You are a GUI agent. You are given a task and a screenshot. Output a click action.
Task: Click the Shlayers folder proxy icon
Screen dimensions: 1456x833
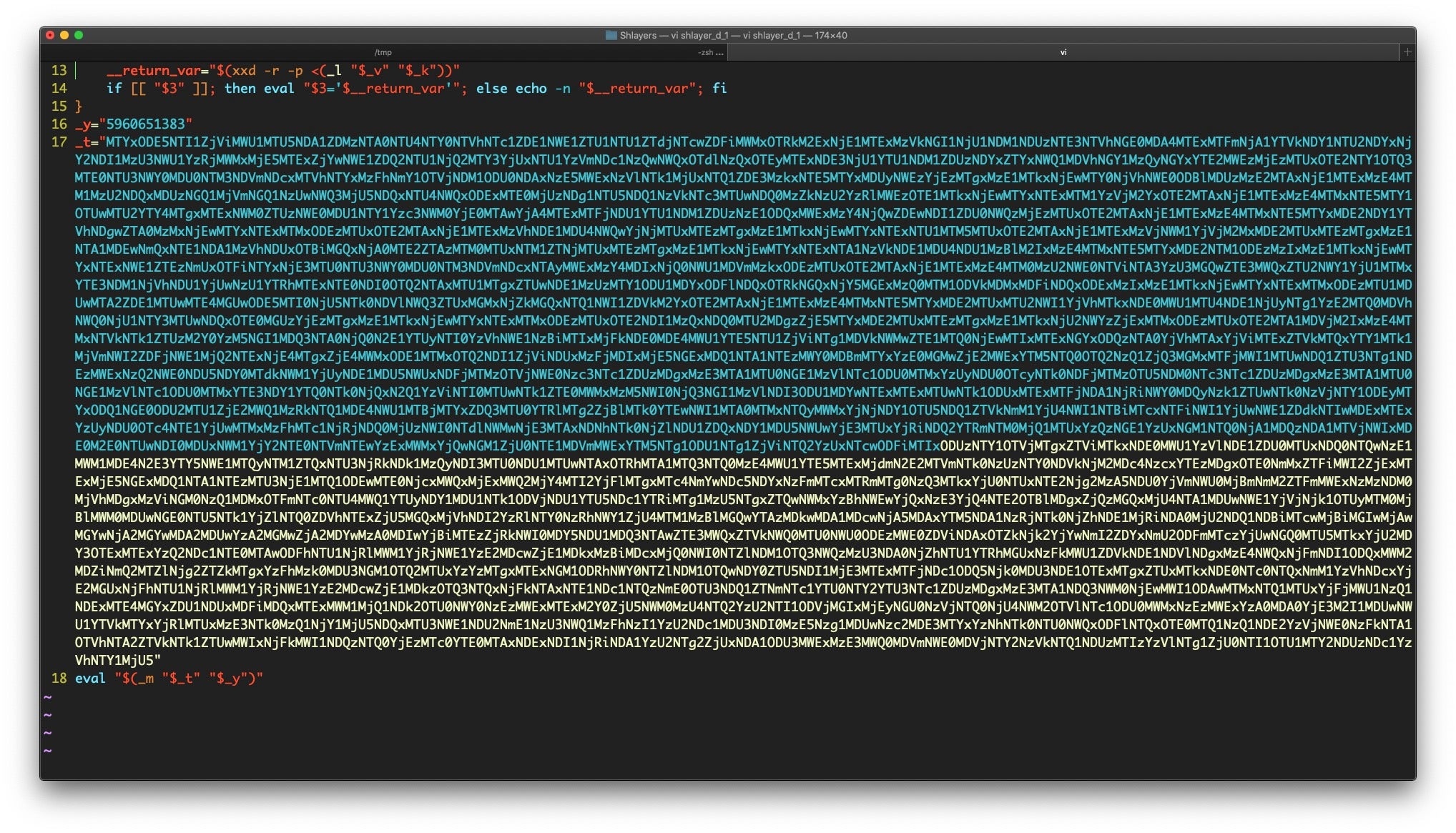(x=611, y=35)
